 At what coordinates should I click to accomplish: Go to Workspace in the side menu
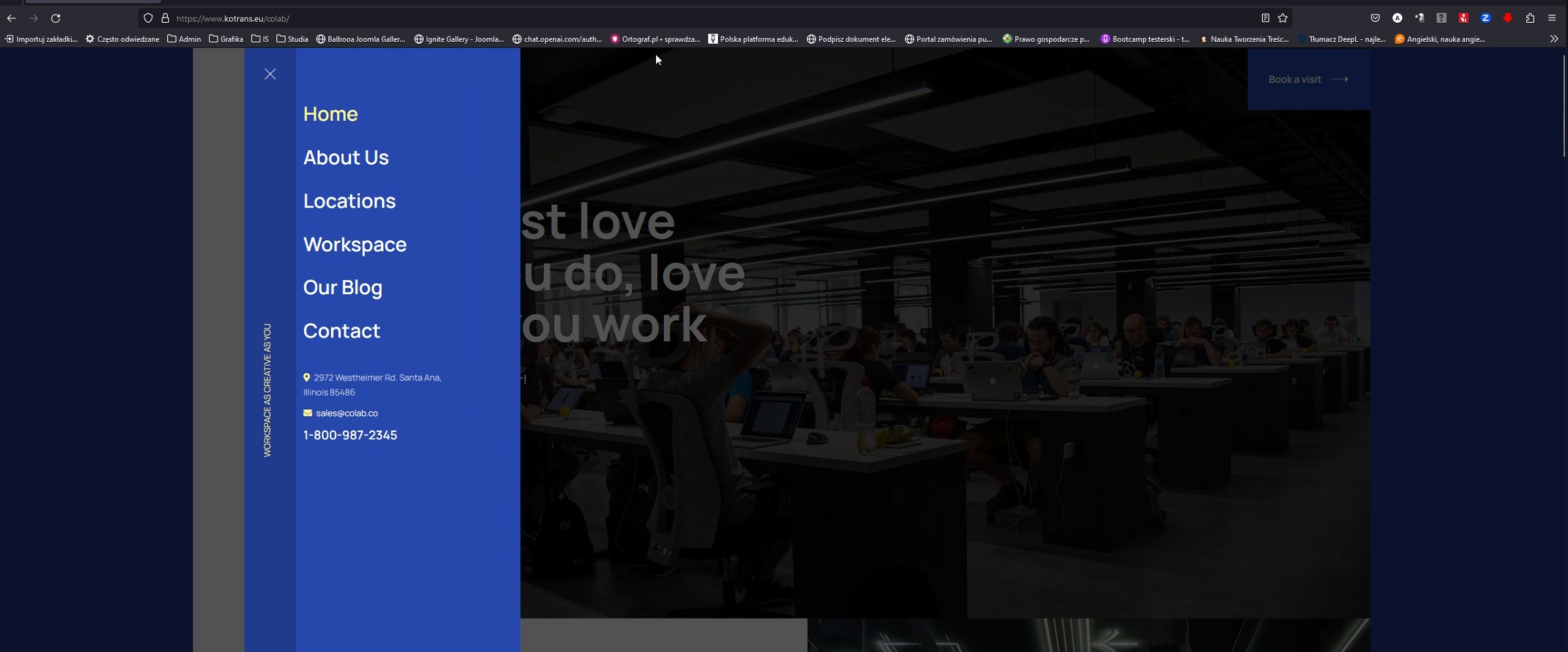354,244
